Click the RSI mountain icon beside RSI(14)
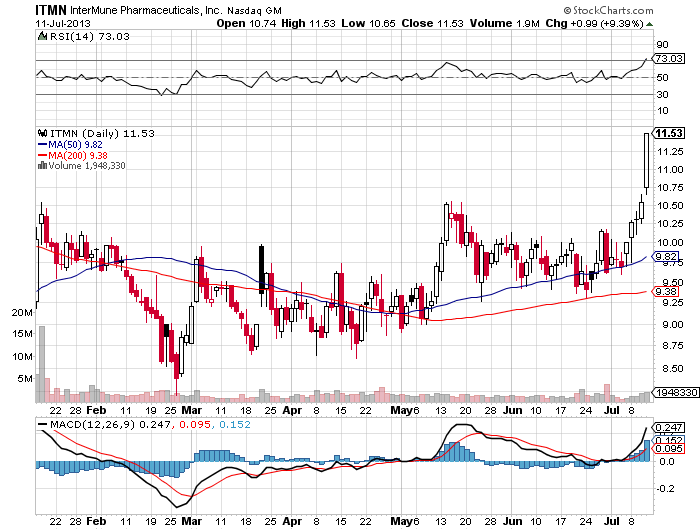The height and width of the screenshot is (530, 700). coord(42,36)
